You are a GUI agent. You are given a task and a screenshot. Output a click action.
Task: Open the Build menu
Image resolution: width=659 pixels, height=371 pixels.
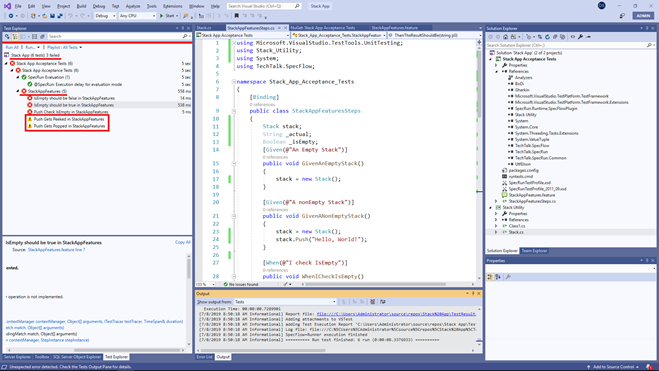coord(81,6)
